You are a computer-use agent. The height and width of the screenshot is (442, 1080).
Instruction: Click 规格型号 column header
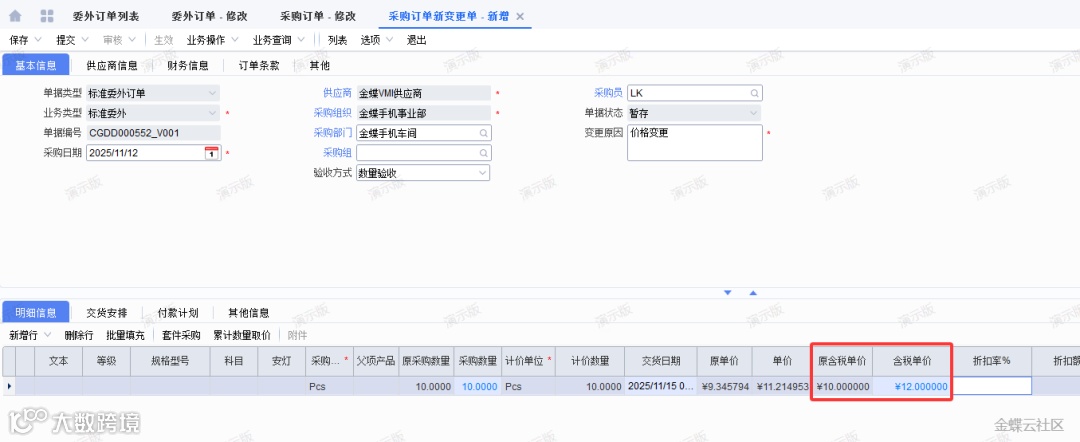[170, 361]
